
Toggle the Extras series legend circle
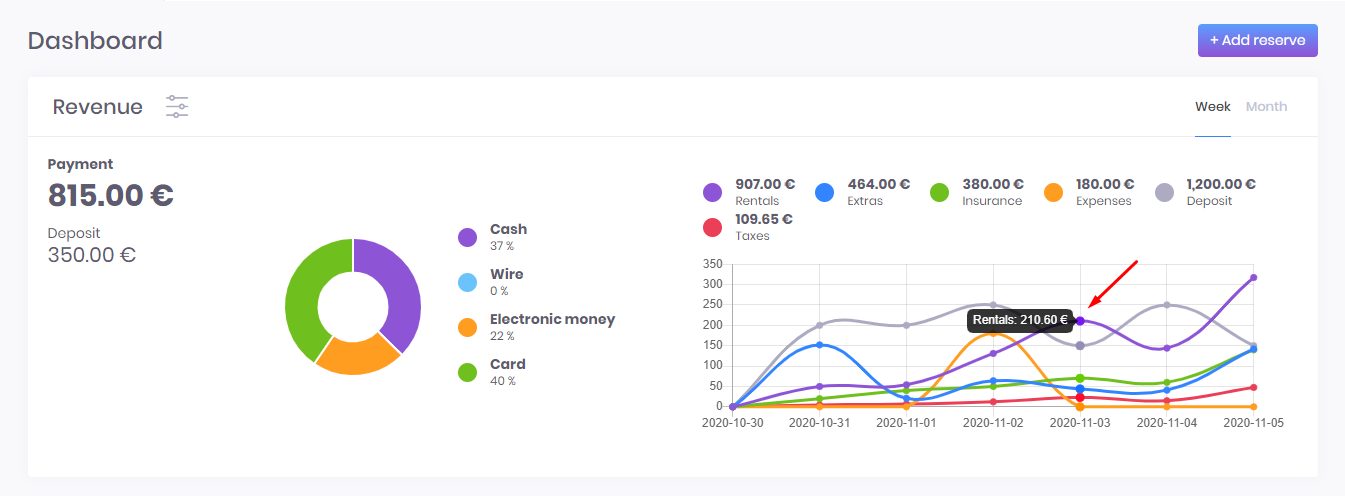coord(825,192)
